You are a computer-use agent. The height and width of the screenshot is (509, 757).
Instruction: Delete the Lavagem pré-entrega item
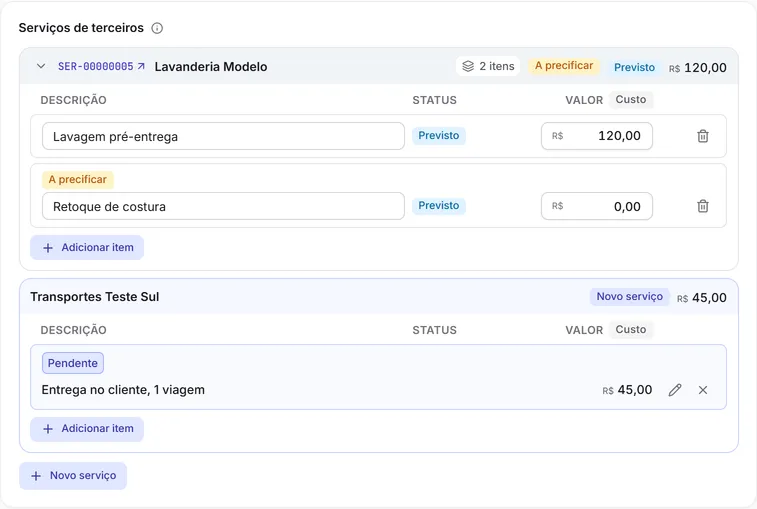(x=703, y=136)
